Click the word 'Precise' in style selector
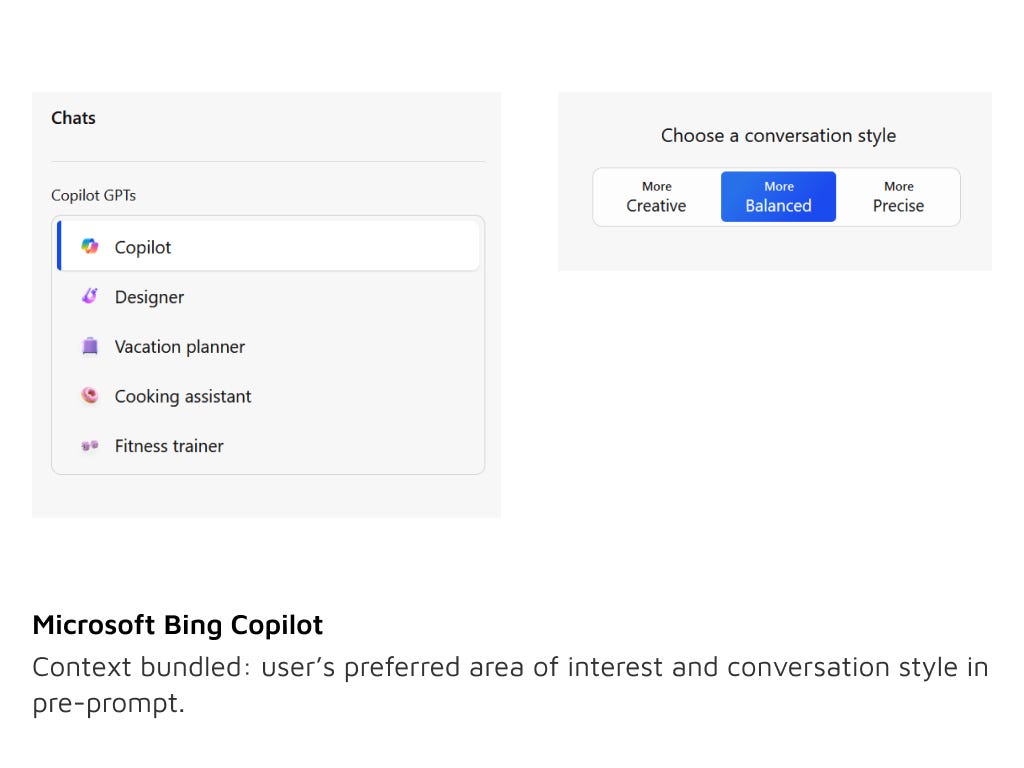This screenshot has width=1024, height=768. coord(898,206)
